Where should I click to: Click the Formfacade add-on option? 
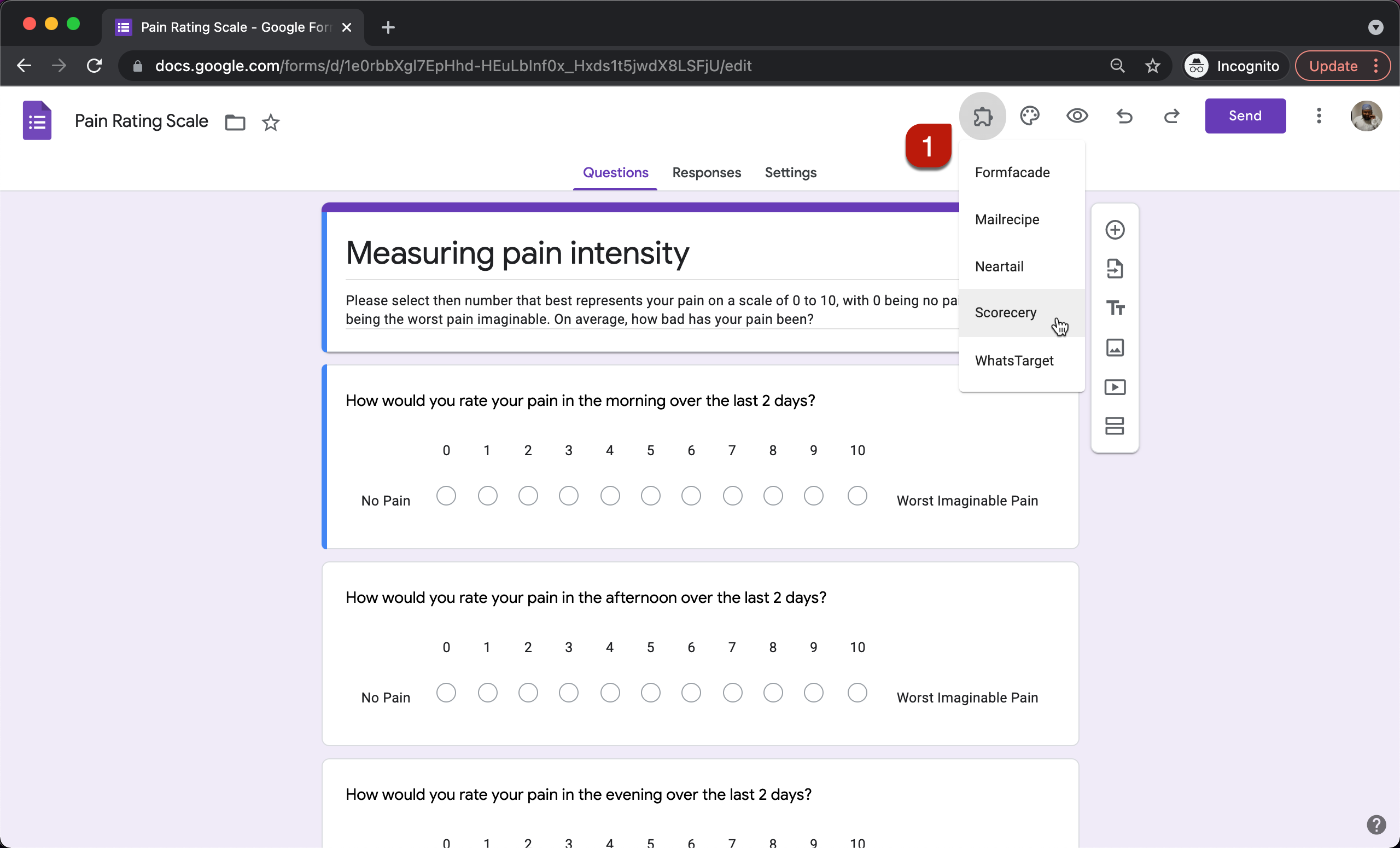pos(1012,172)
